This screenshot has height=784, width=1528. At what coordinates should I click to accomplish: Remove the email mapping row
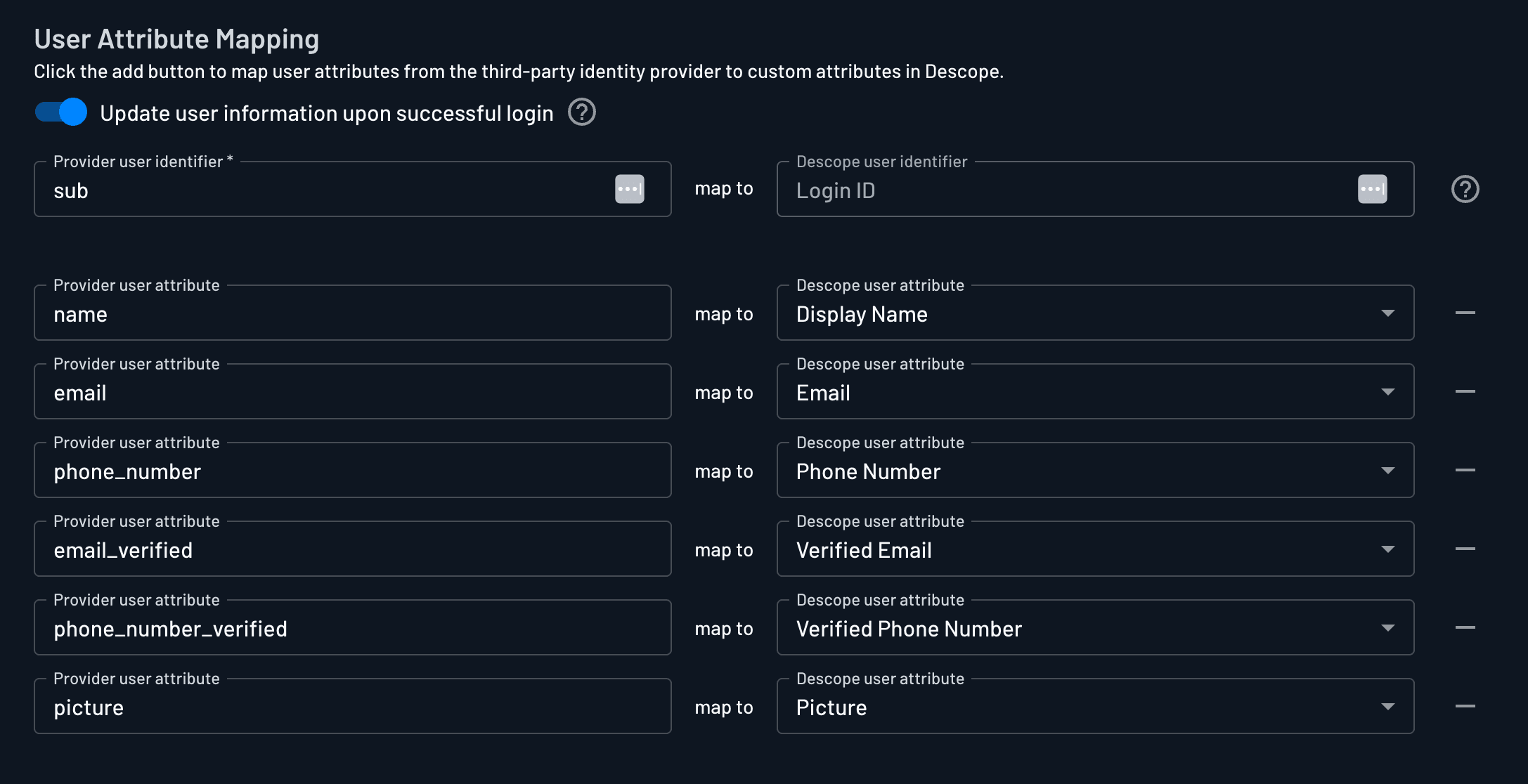(x=1465, y=392)
